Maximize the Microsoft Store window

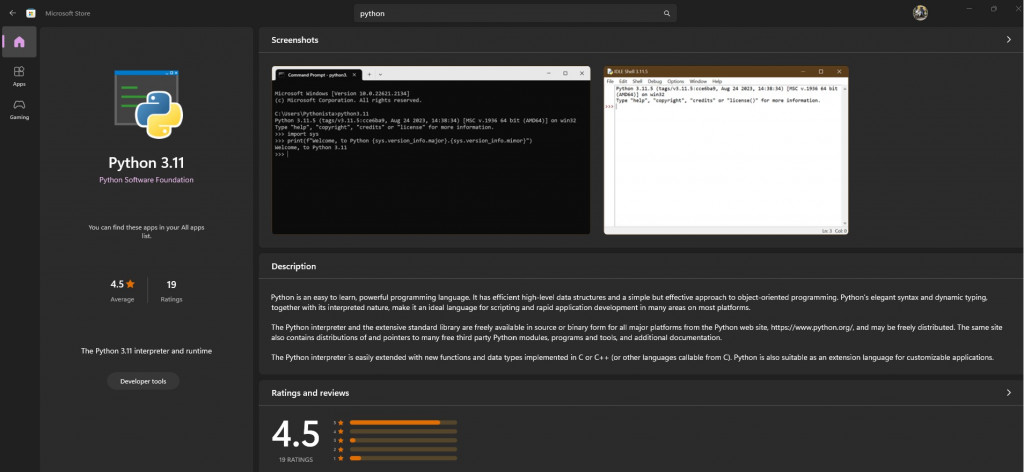click(994, 9)
